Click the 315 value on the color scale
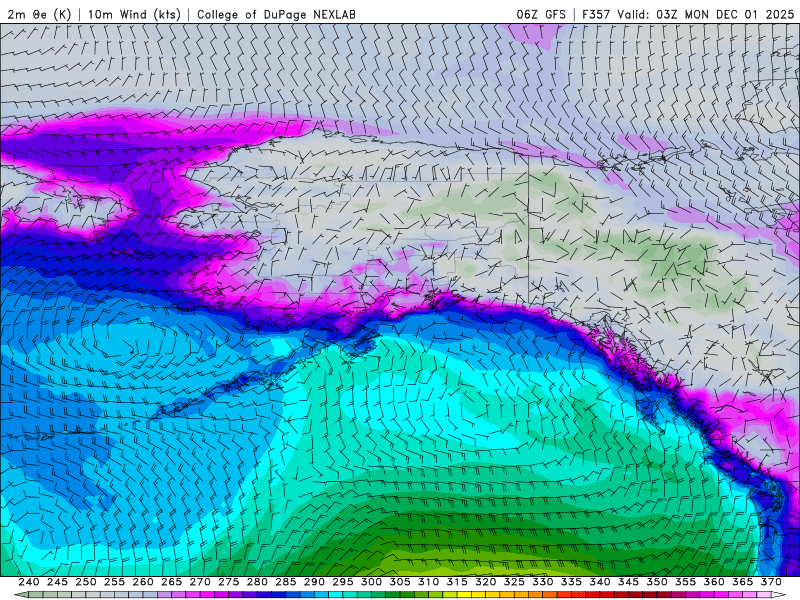Image resolution: width=800 pixels, height=600 pixels. [457, 582]
